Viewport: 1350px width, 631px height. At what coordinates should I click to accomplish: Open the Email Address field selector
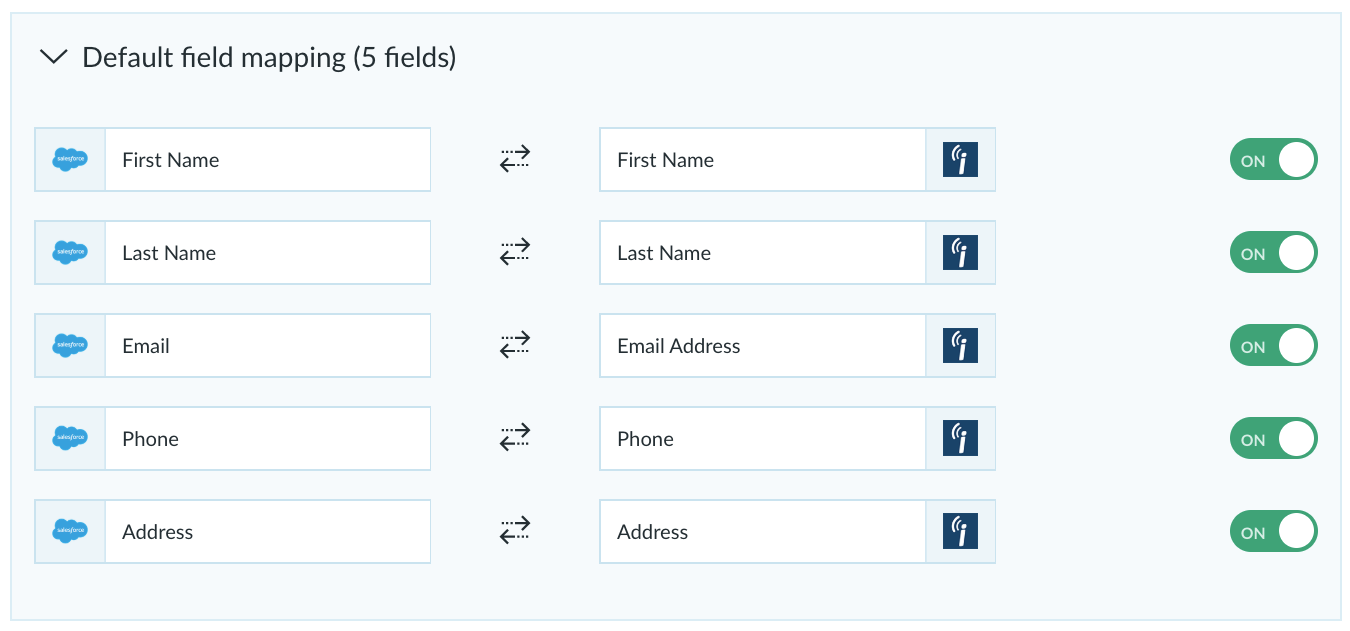[762, 346]
